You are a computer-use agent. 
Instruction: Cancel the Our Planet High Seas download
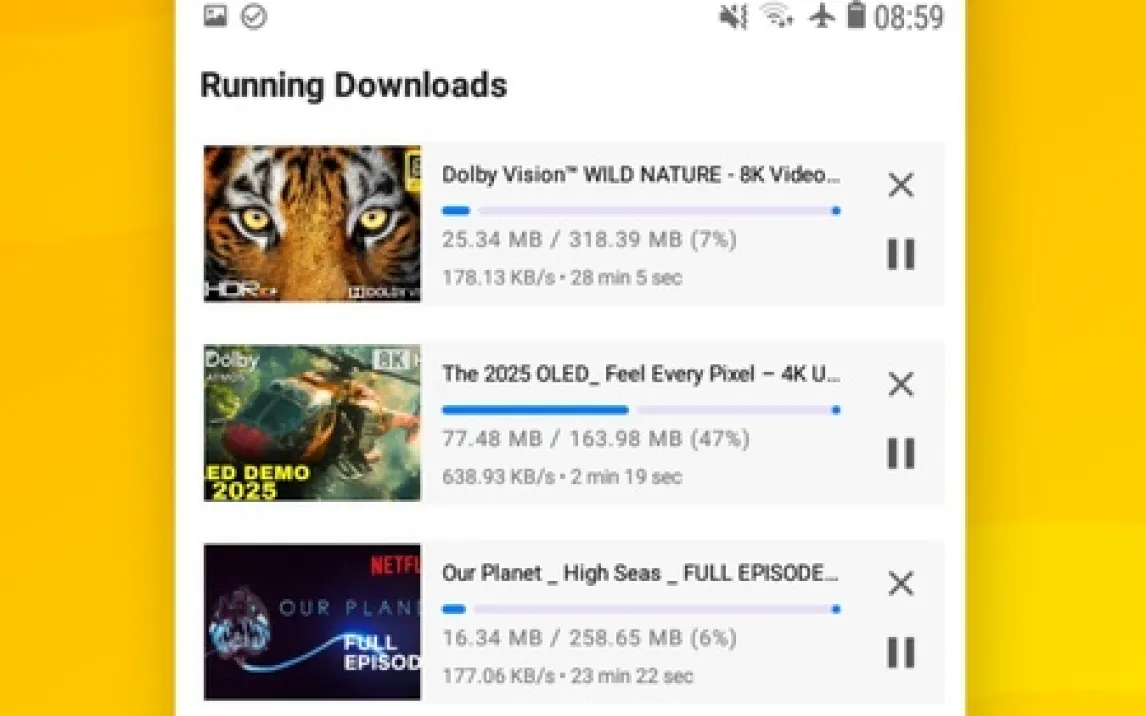pos(900,584)
